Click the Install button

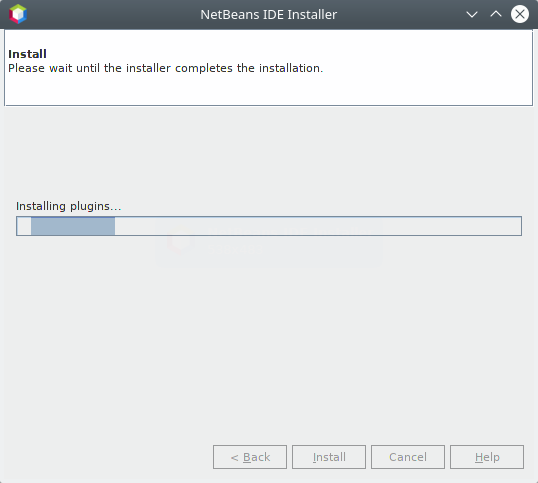coord(329,457)
